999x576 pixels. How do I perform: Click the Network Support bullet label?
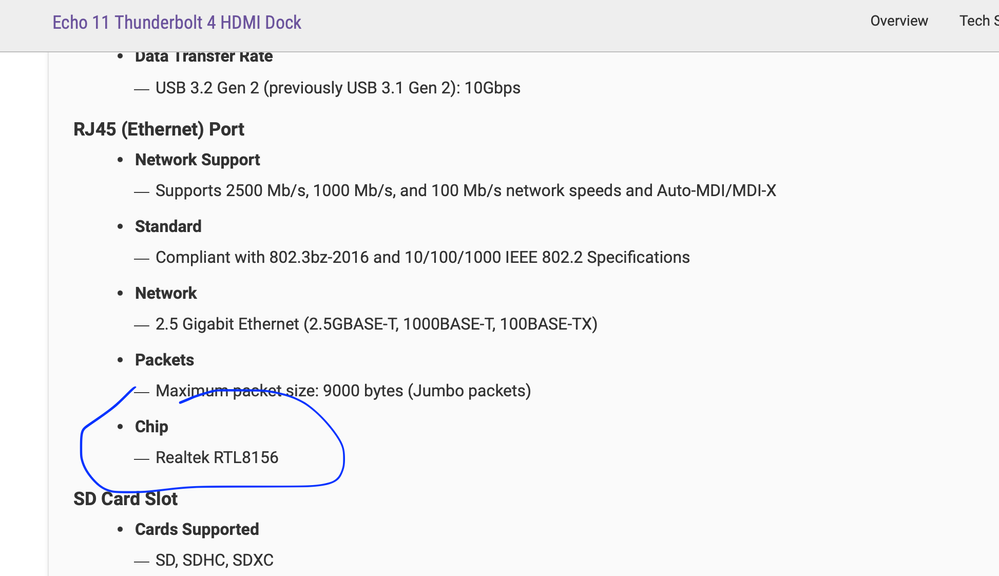tap(197, 160)
